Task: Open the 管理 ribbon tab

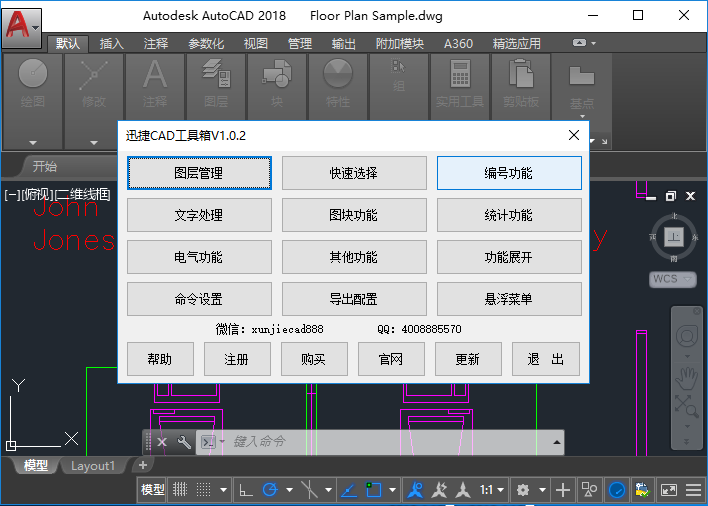Action: pos(300,44)
